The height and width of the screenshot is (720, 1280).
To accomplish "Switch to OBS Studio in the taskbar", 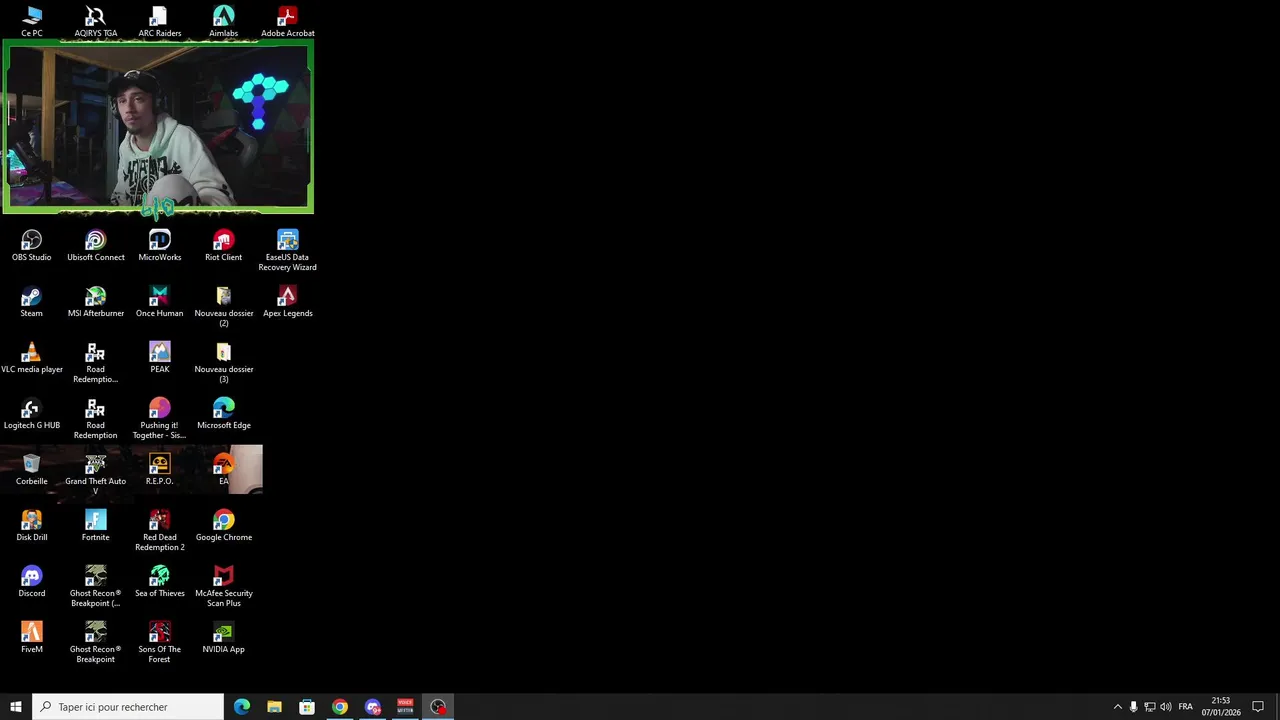I will [438, 707].
